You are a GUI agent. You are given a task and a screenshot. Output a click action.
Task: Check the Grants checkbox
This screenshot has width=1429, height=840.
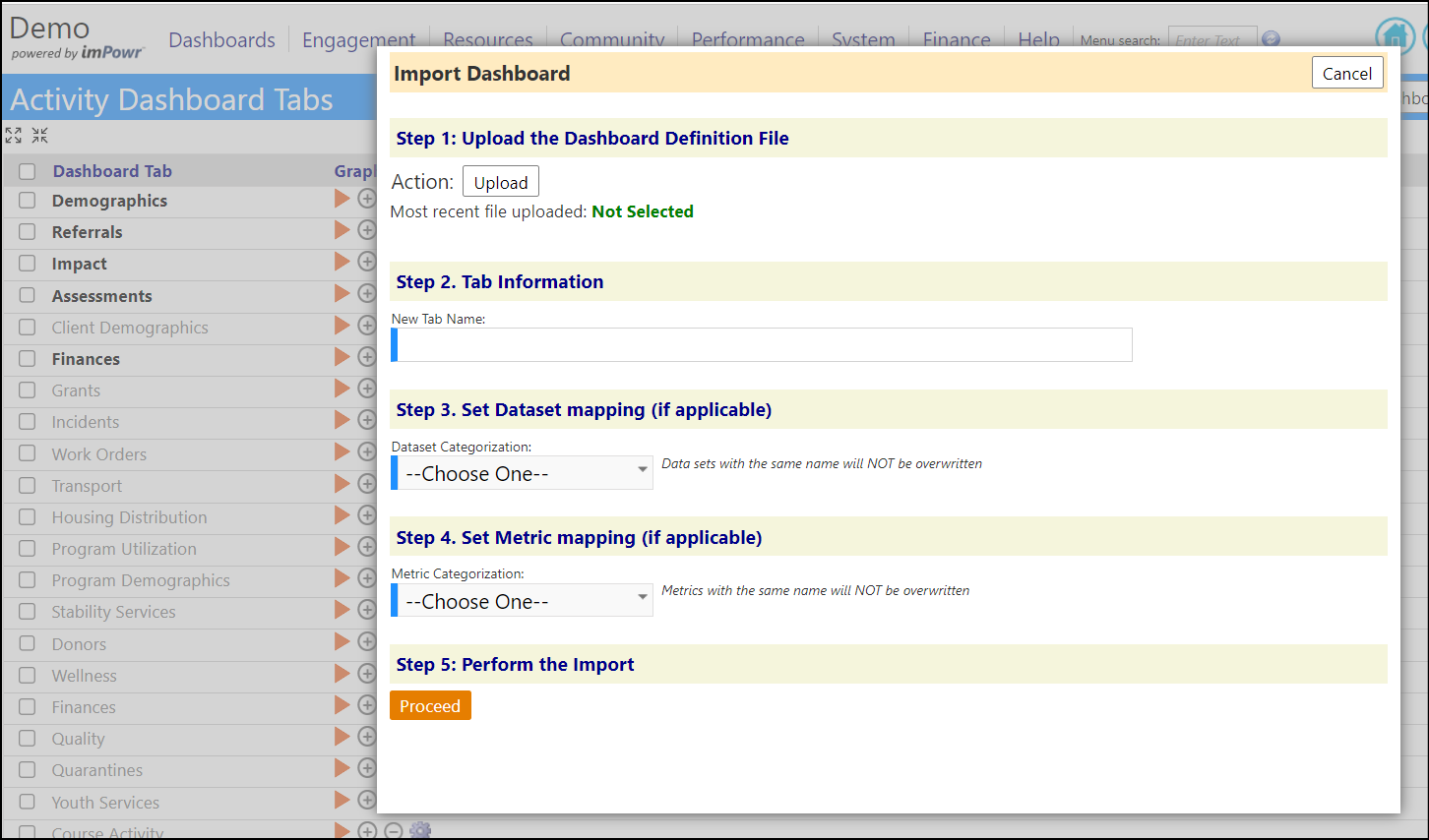coord(27,390)
